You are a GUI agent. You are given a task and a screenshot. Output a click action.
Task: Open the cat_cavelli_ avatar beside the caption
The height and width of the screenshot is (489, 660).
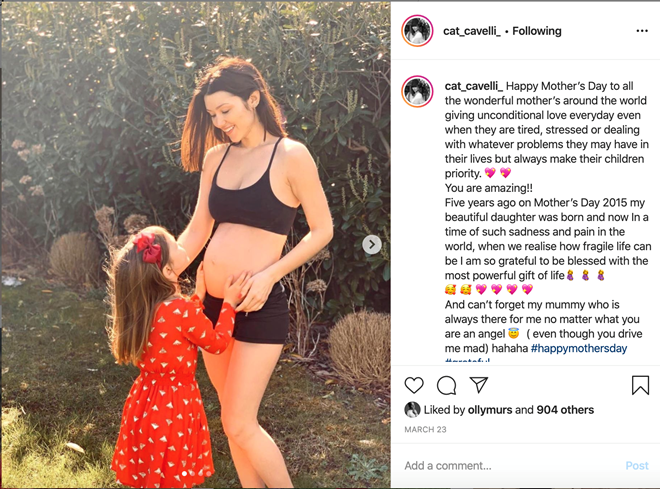pyautogui.click(x=417, y=91)
